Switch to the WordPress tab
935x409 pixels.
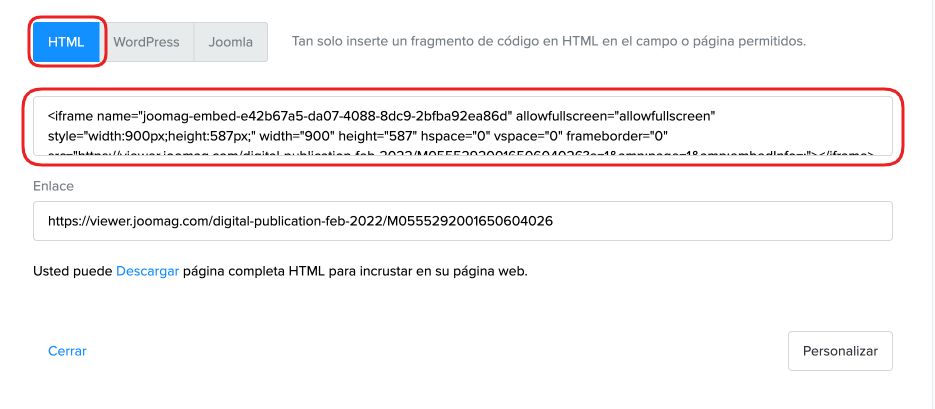[146, 42]
